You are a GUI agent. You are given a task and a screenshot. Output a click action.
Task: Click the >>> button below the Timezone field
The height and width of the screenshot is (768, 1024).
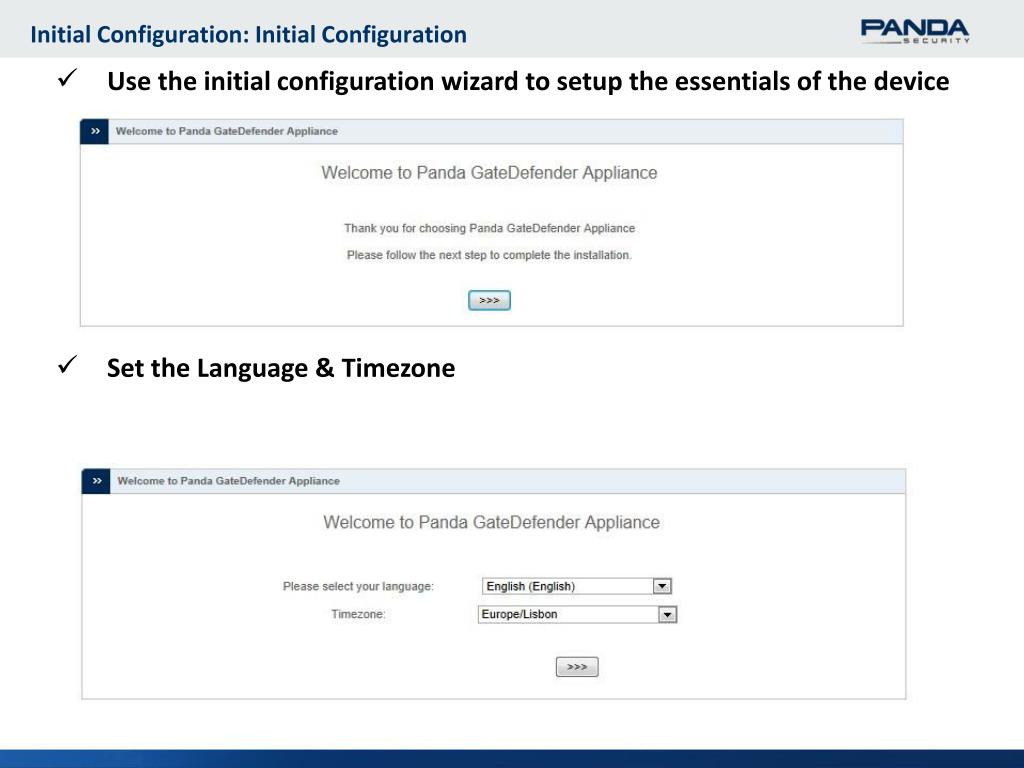pyautogui.click(x=577, y=667)
